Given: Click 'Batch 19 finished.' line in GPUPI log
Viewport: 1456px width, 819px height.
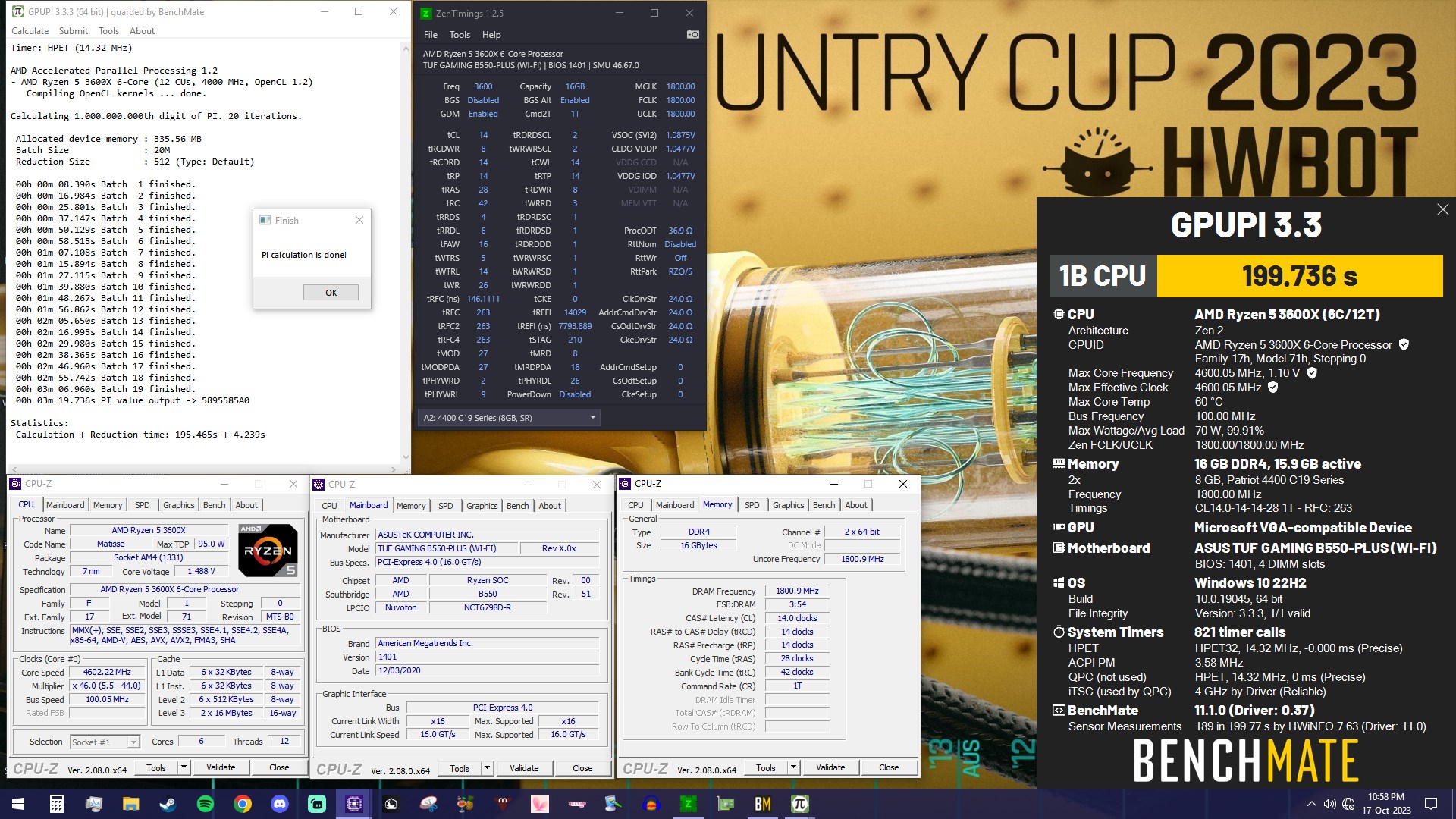Looking at the screenshot, I should pos(105,389).
